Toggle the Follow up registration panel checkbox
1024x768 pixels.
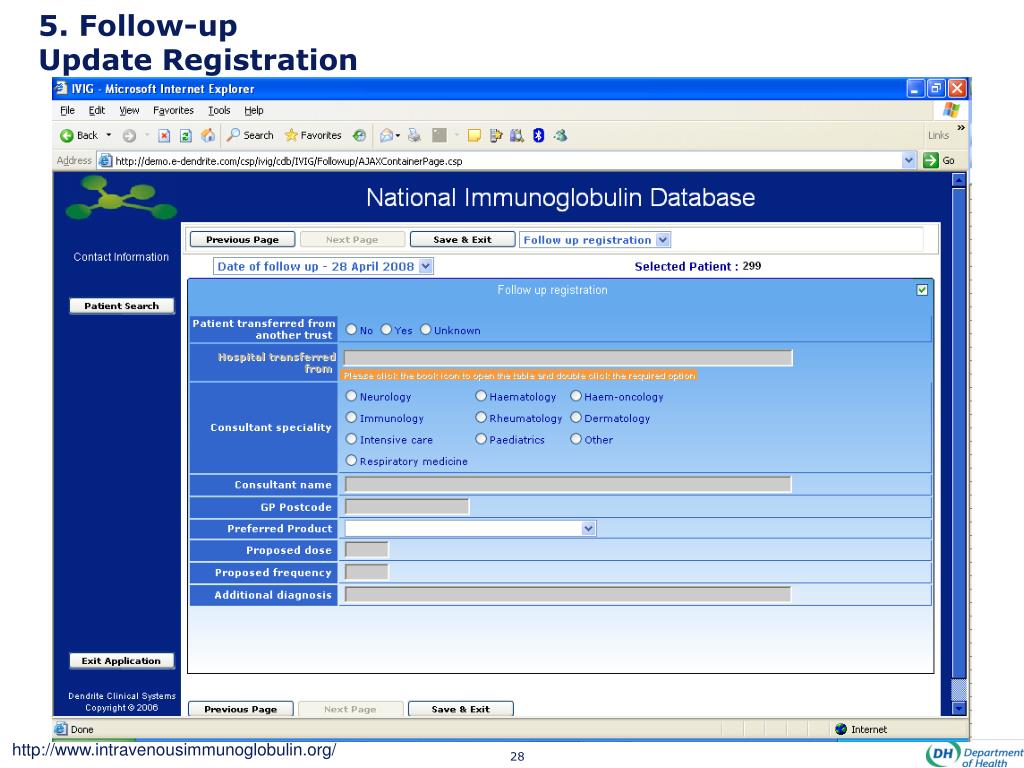pyautogui.click(x=921, y=290)
